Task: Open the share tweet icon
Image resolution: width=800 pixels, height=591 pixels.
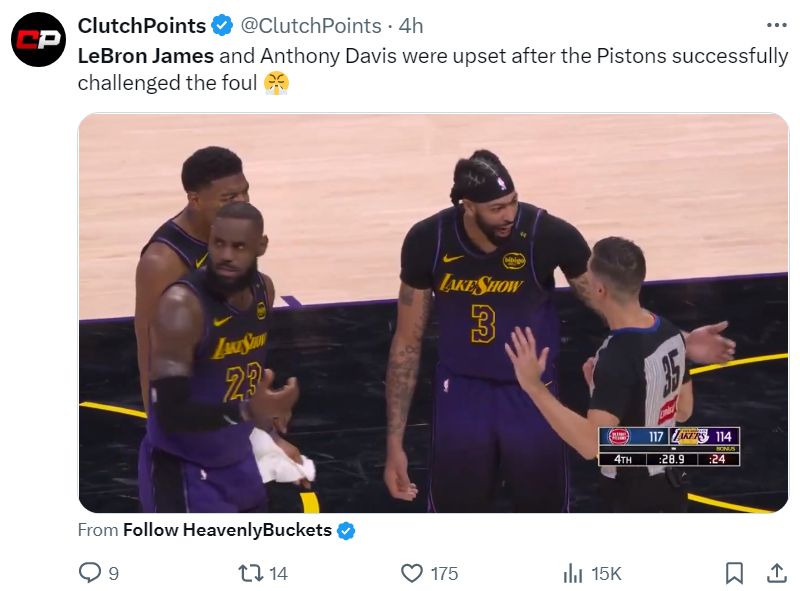Action: click(776, 572)
